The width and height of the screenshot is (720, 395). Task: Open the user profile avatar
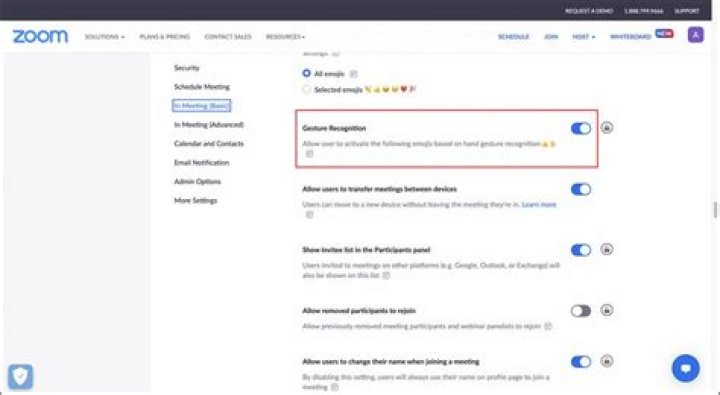(x=695, y=35)
